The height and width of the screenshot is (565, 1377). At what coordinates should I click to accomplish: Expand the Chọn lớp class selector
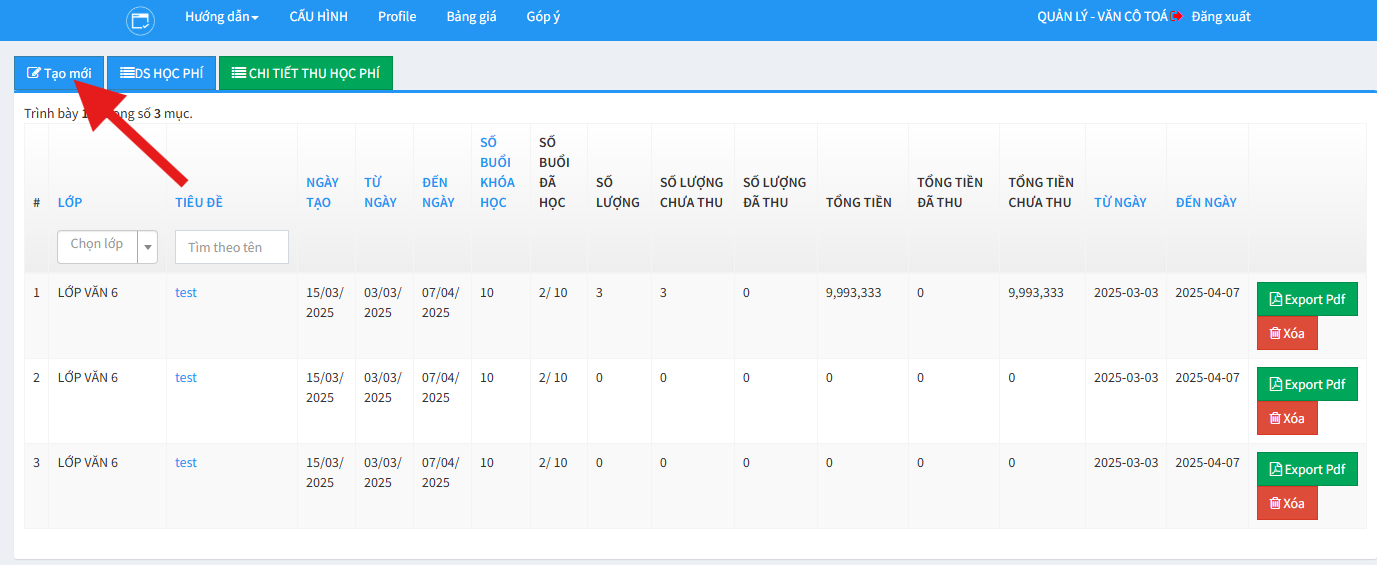97,245
